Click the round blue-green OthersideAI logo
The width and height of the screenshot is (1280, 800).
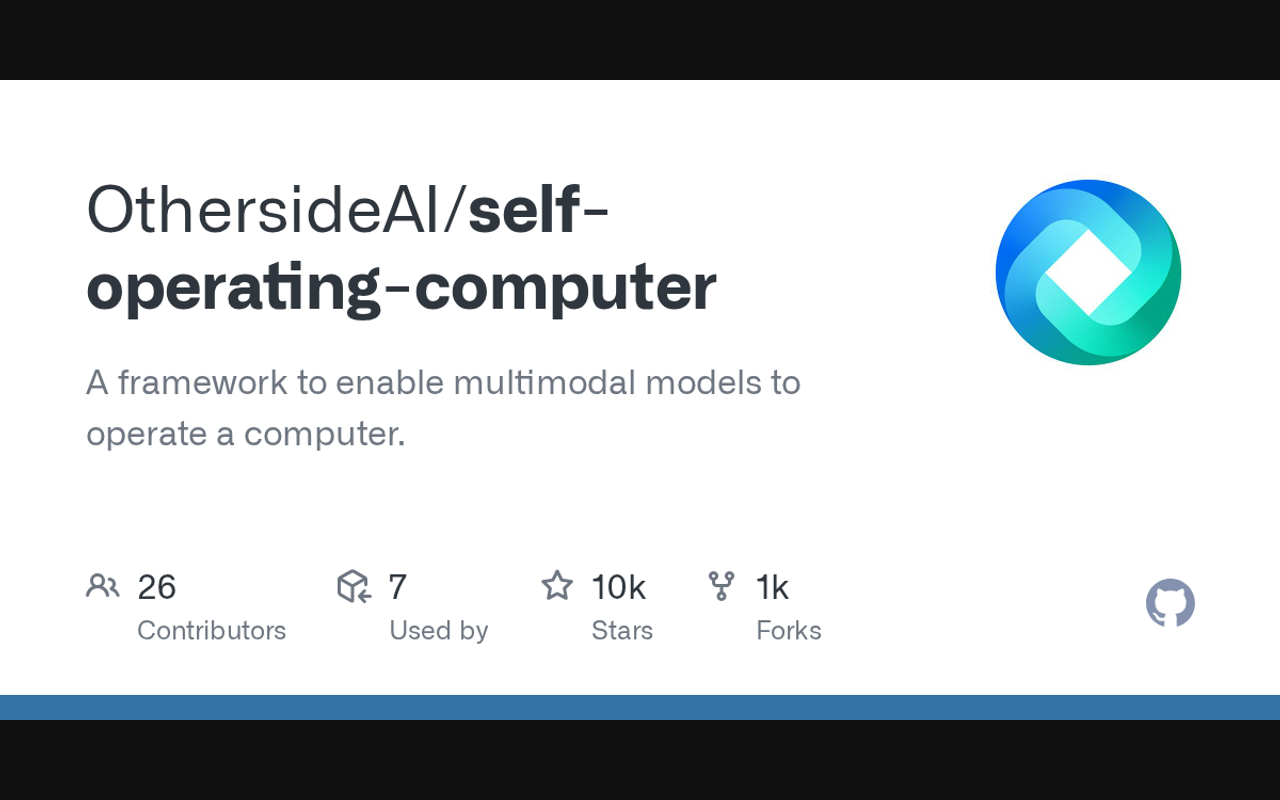pos(1088,272)
